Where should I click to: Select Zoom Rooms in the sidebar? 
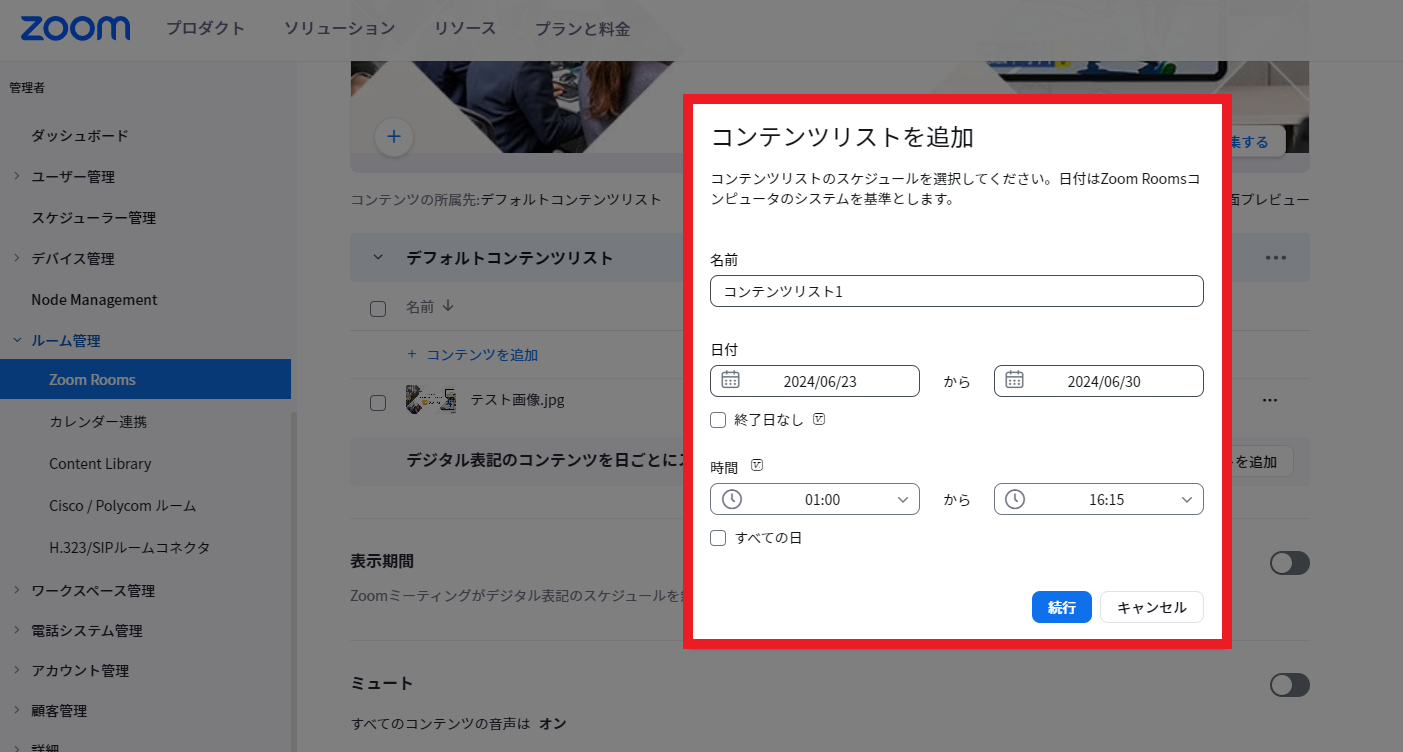point(145,379)
